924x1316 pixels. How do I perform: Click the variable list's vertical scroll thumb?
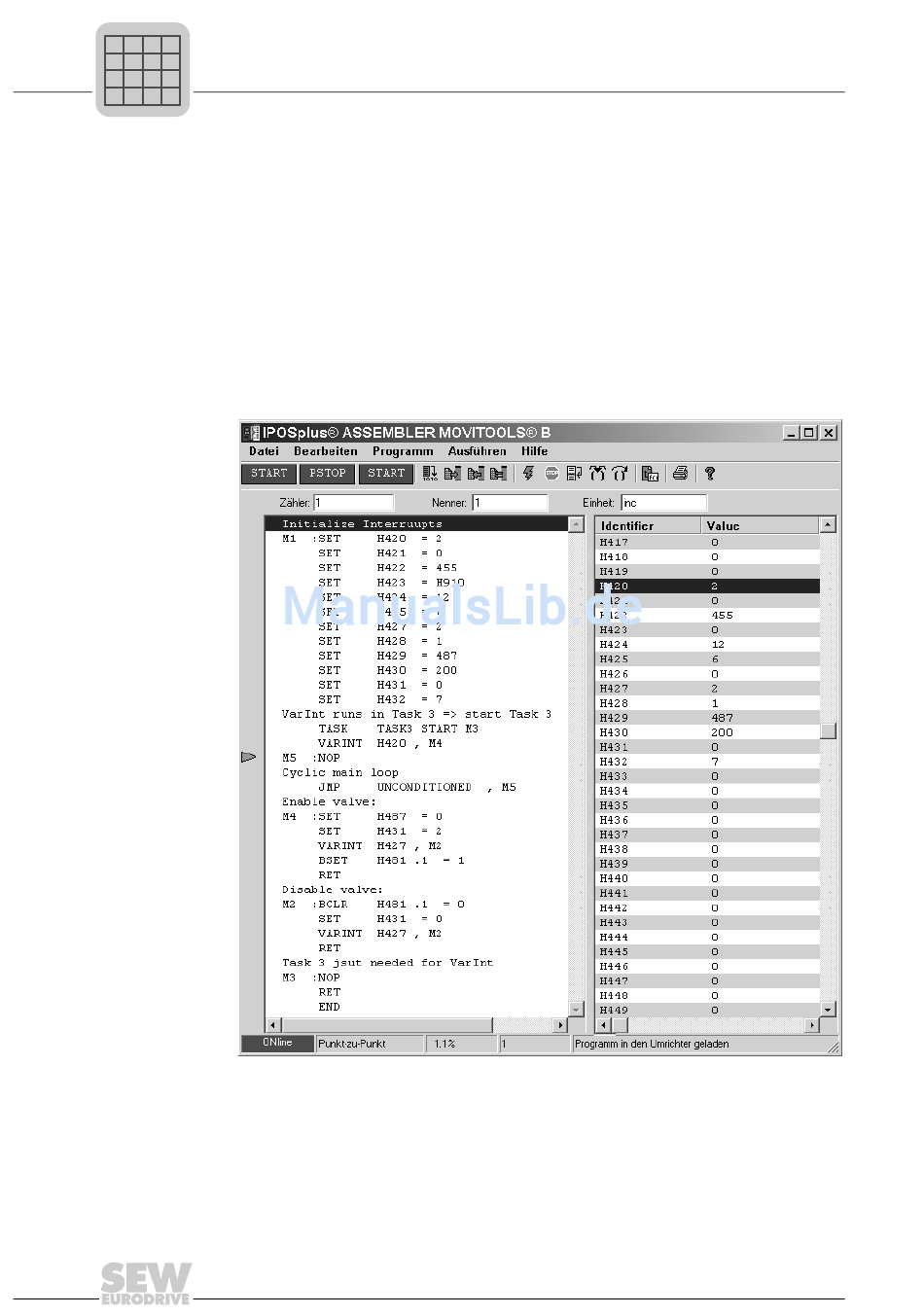tap(828, 730)
